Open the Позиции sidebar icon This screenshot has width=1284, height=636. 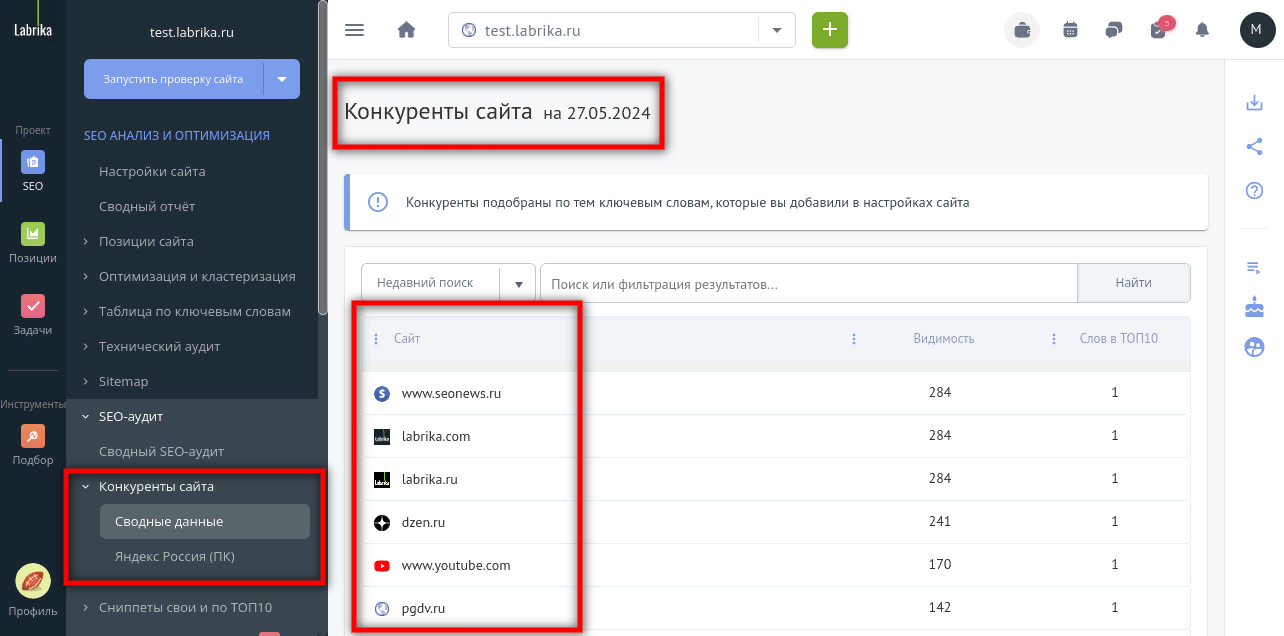33,234
